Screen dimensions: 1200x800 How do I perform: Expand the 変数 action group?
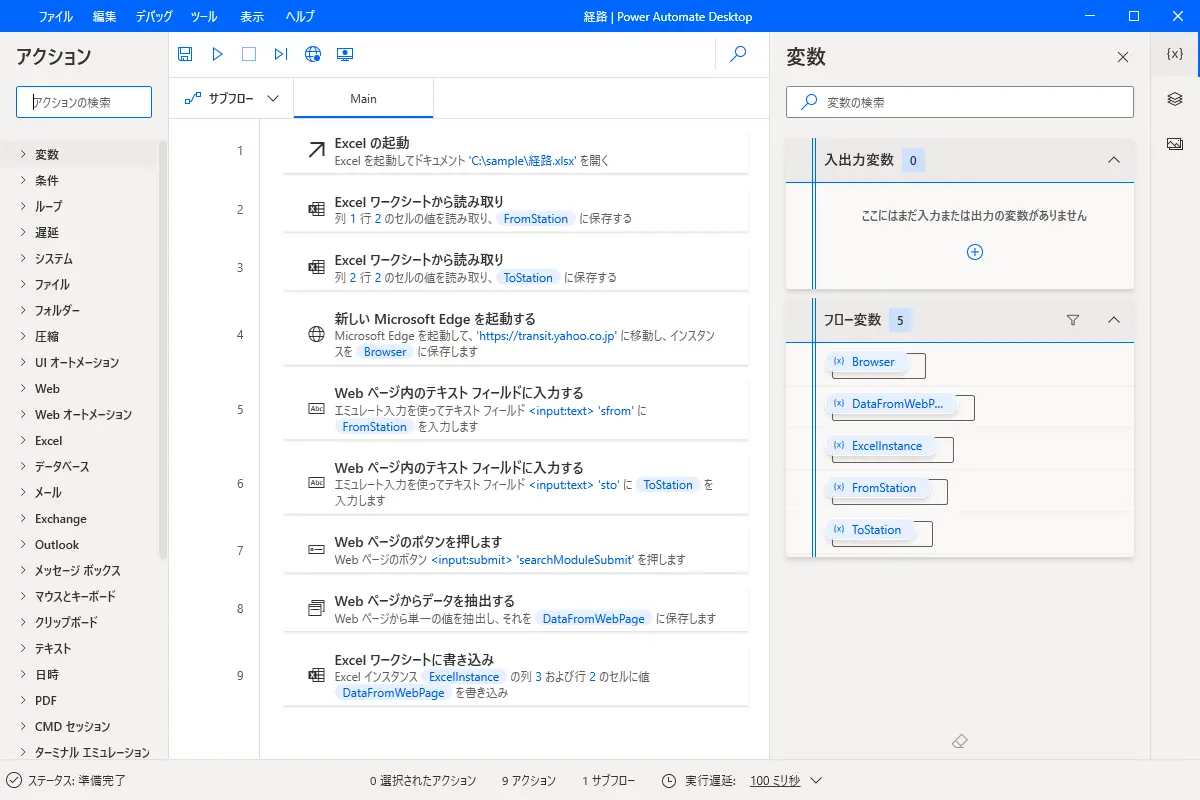coord(24,155)
